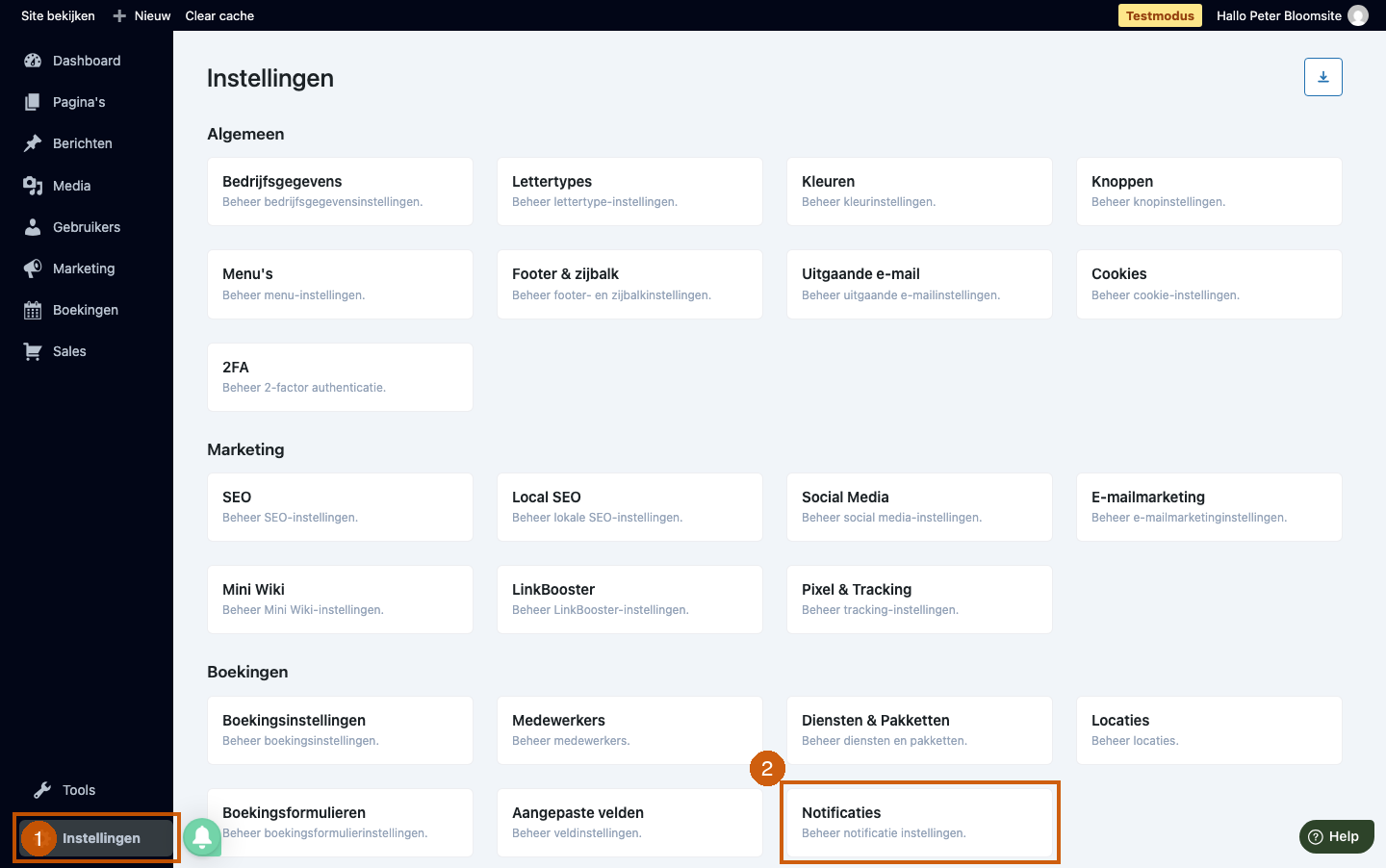
Task: Click the Boekingen section heading
Action: [x=247, y=672]
